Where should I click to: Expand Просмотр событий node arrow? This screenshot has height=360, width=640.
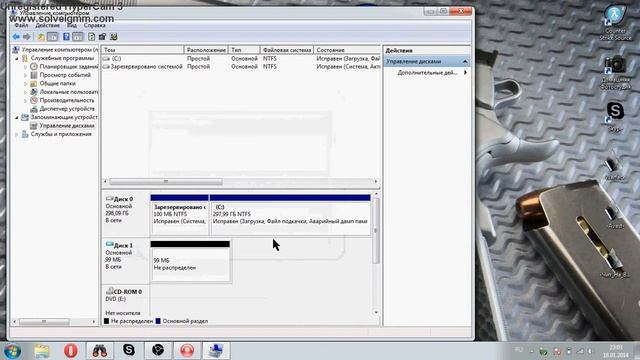click(25, 76)
